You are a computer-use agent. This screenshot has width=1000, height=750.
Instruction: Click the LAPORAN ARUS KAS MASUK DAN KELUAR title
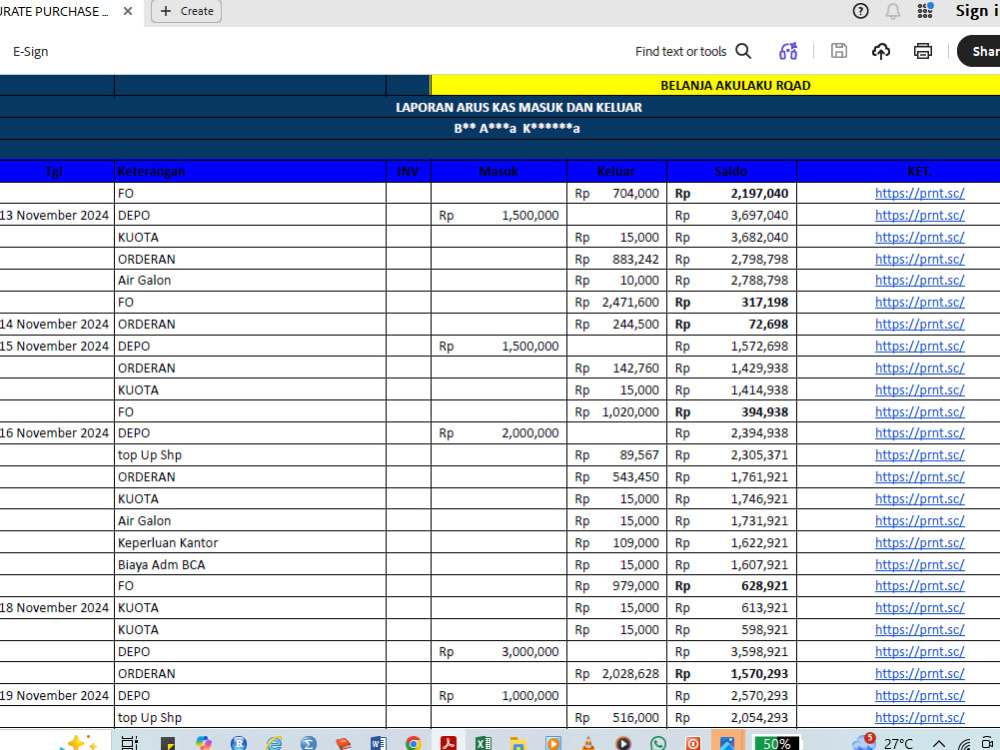pos(518,107)
